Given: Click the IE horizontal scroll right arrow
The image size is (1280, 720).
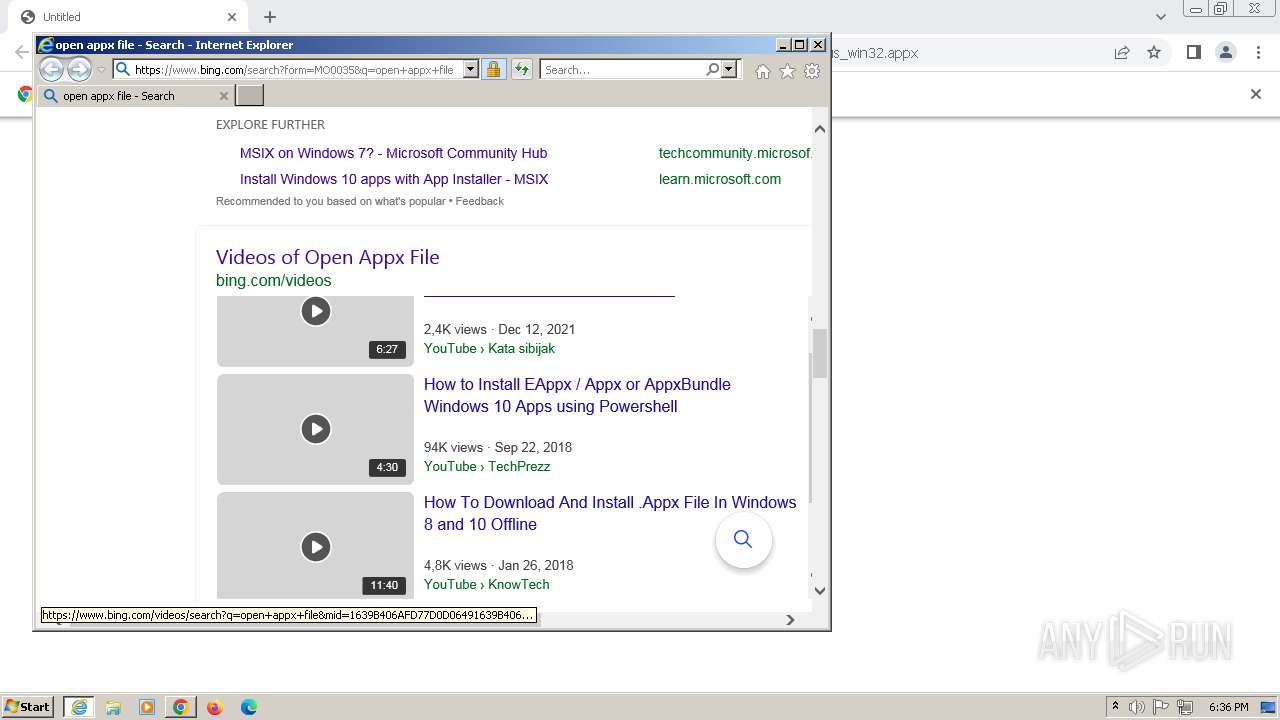Looking at the screenshot, I should (x=790, y=620).
